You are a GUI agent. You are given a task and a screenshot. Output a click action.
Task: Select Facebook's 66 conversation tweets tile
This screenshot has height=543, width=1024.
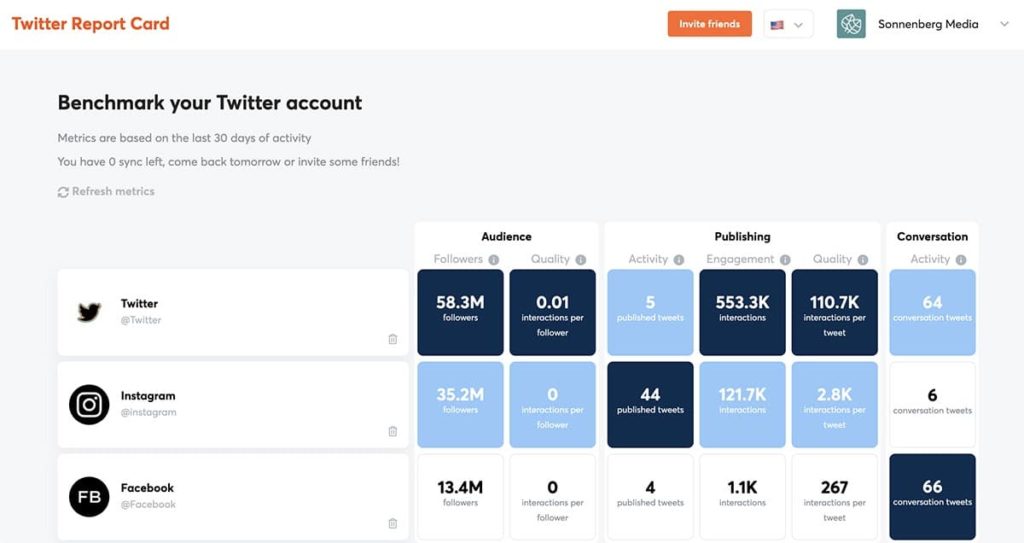click(932, 497)
